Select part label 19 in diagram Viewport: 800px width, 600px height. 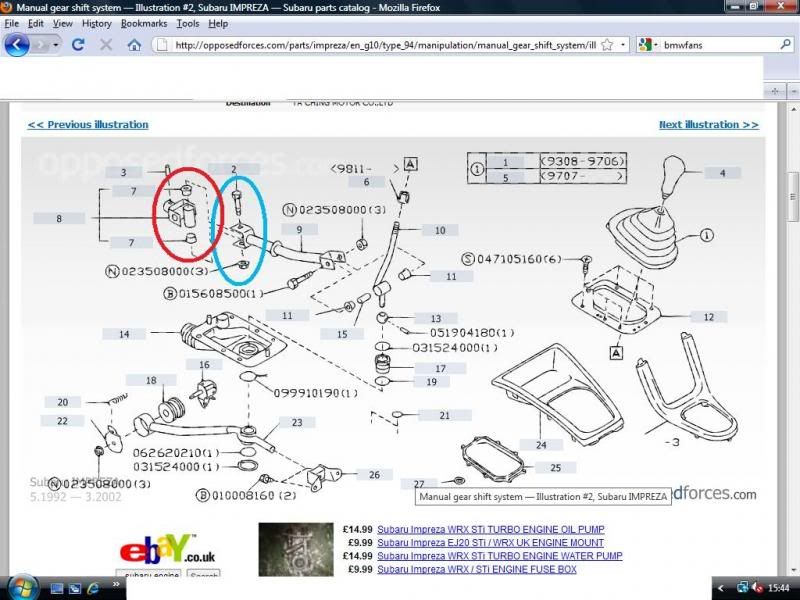pyautogui.click(x=432, y=382)
